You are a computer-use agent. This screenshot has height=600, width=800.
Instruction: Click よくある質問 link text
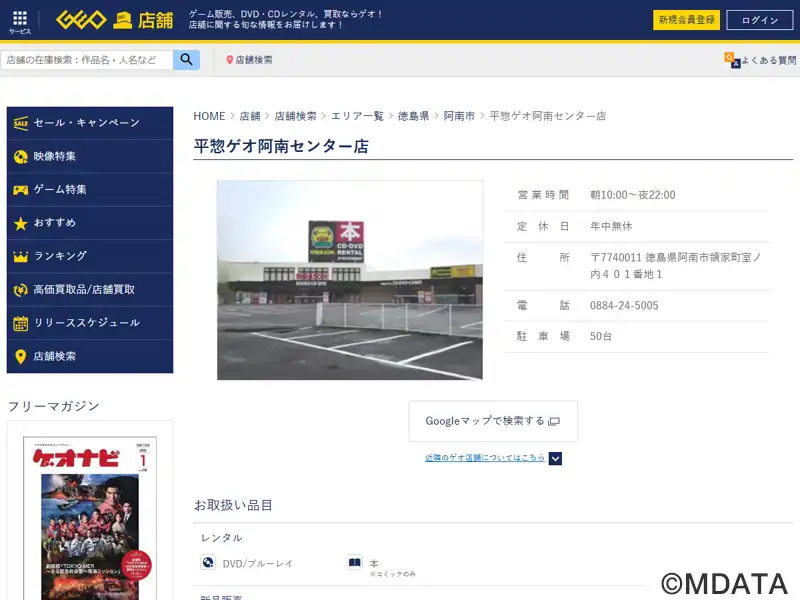[768, 60]
